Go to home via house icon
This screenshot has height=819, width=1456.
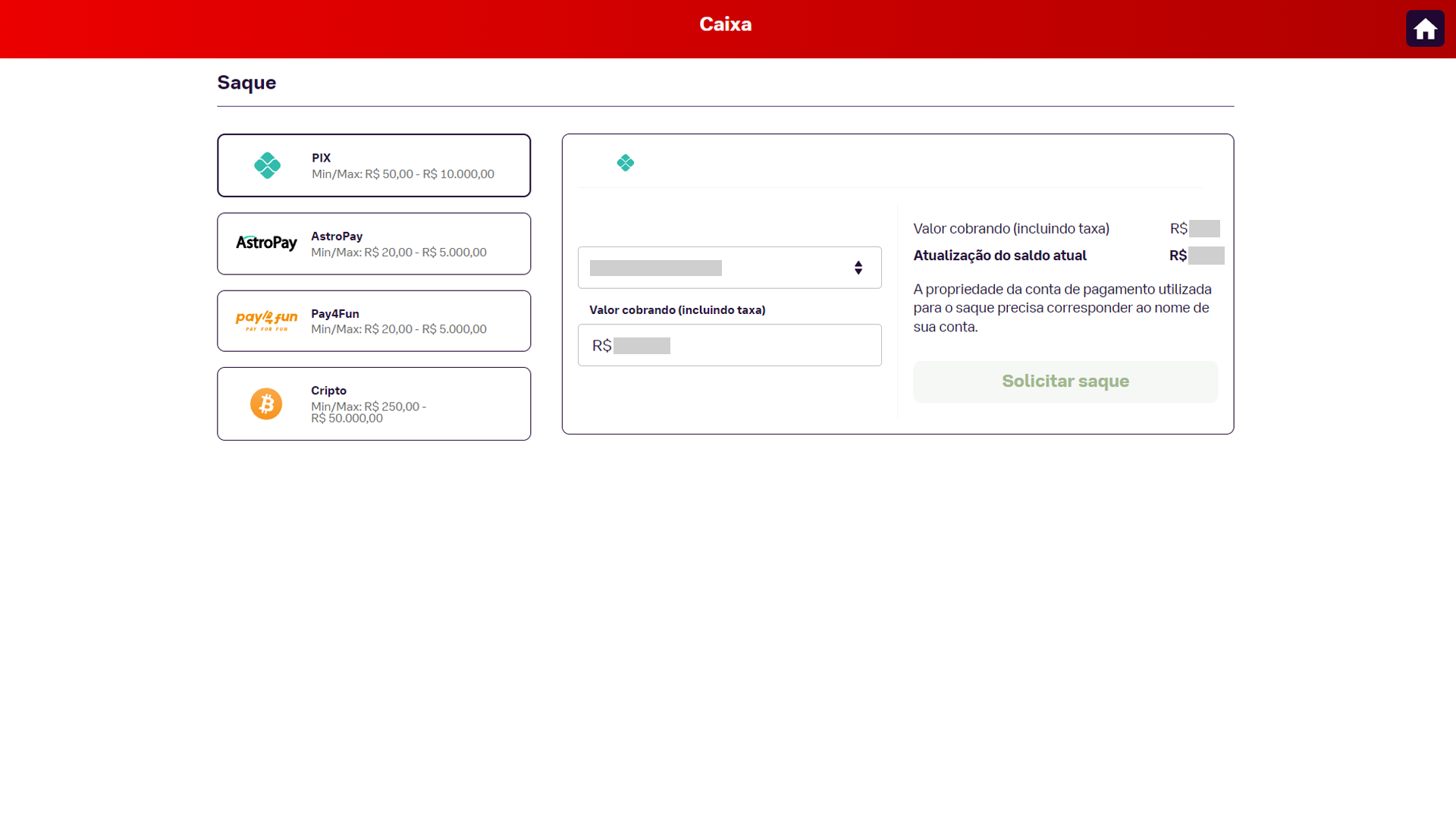tap(1425, 29)
